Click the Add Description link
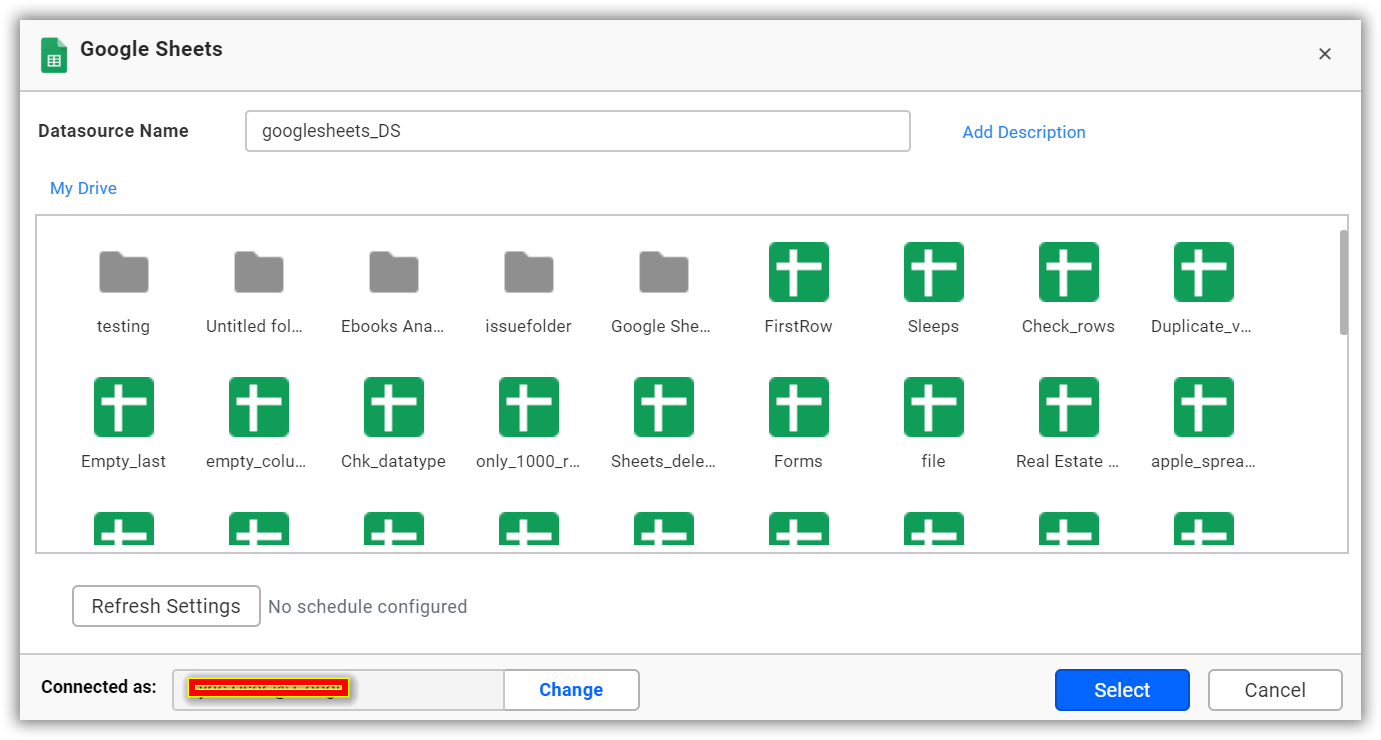This screenshot has width=1381, height=740. (1024, 132)
